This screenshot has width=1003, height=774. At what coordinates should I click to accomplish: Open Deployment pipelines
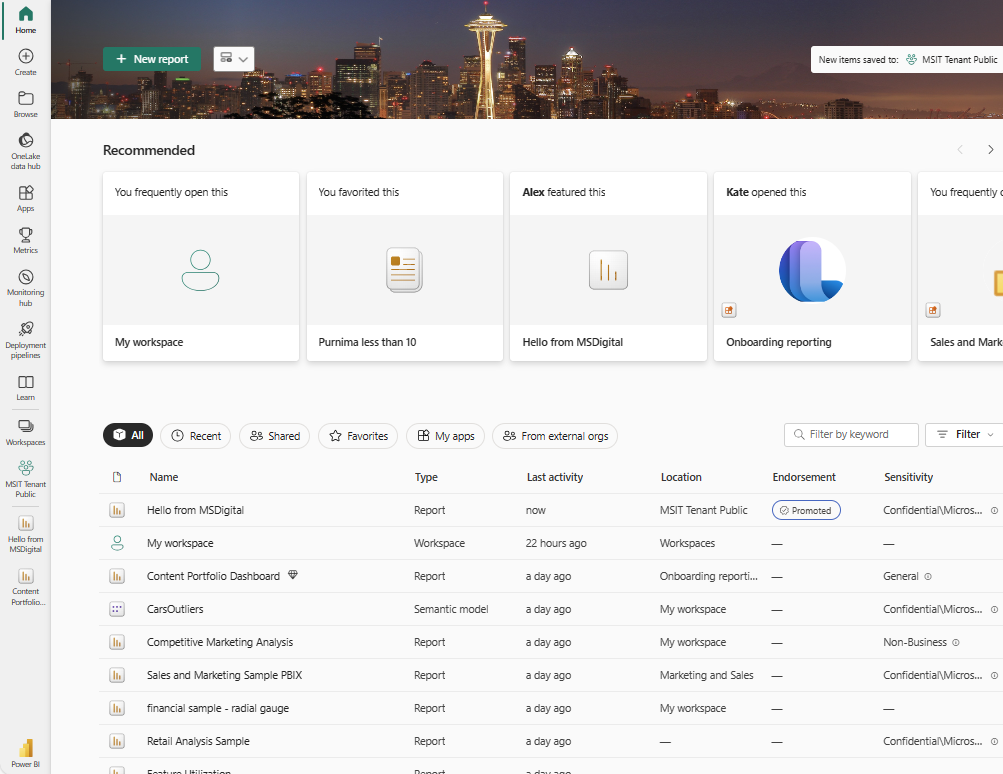pos(26,340)
